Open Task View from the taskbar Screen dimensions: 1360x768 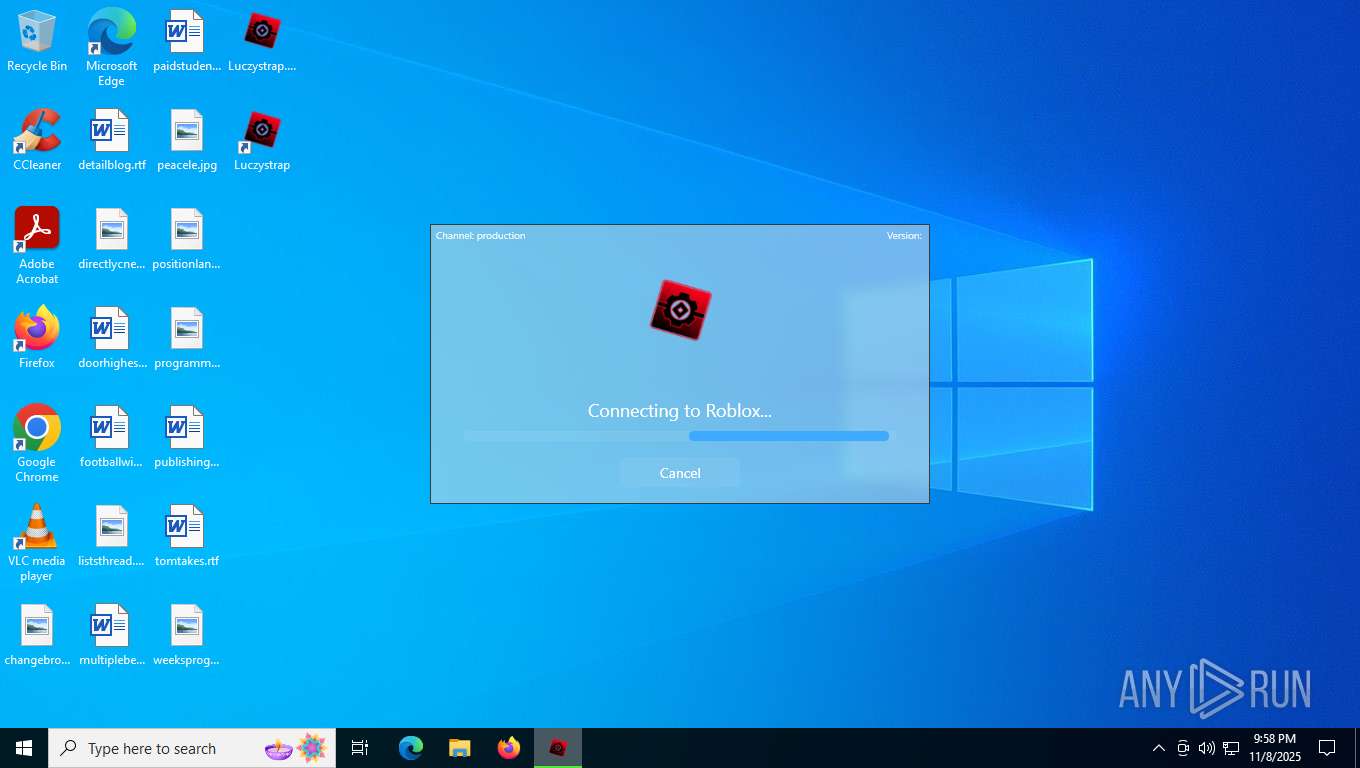pos(360,748)
